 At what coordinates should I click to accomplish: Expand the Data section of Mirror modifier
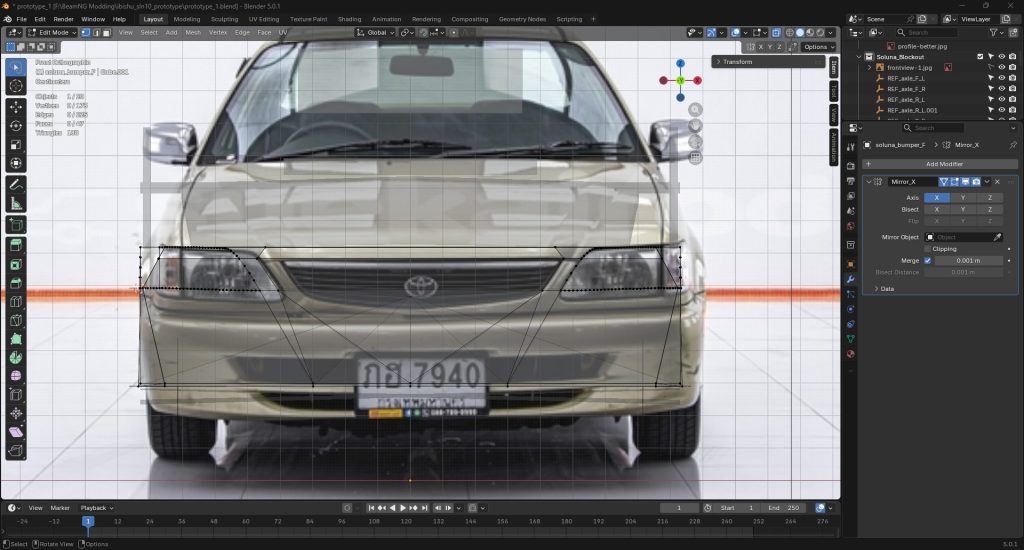[x=887, y=289]
